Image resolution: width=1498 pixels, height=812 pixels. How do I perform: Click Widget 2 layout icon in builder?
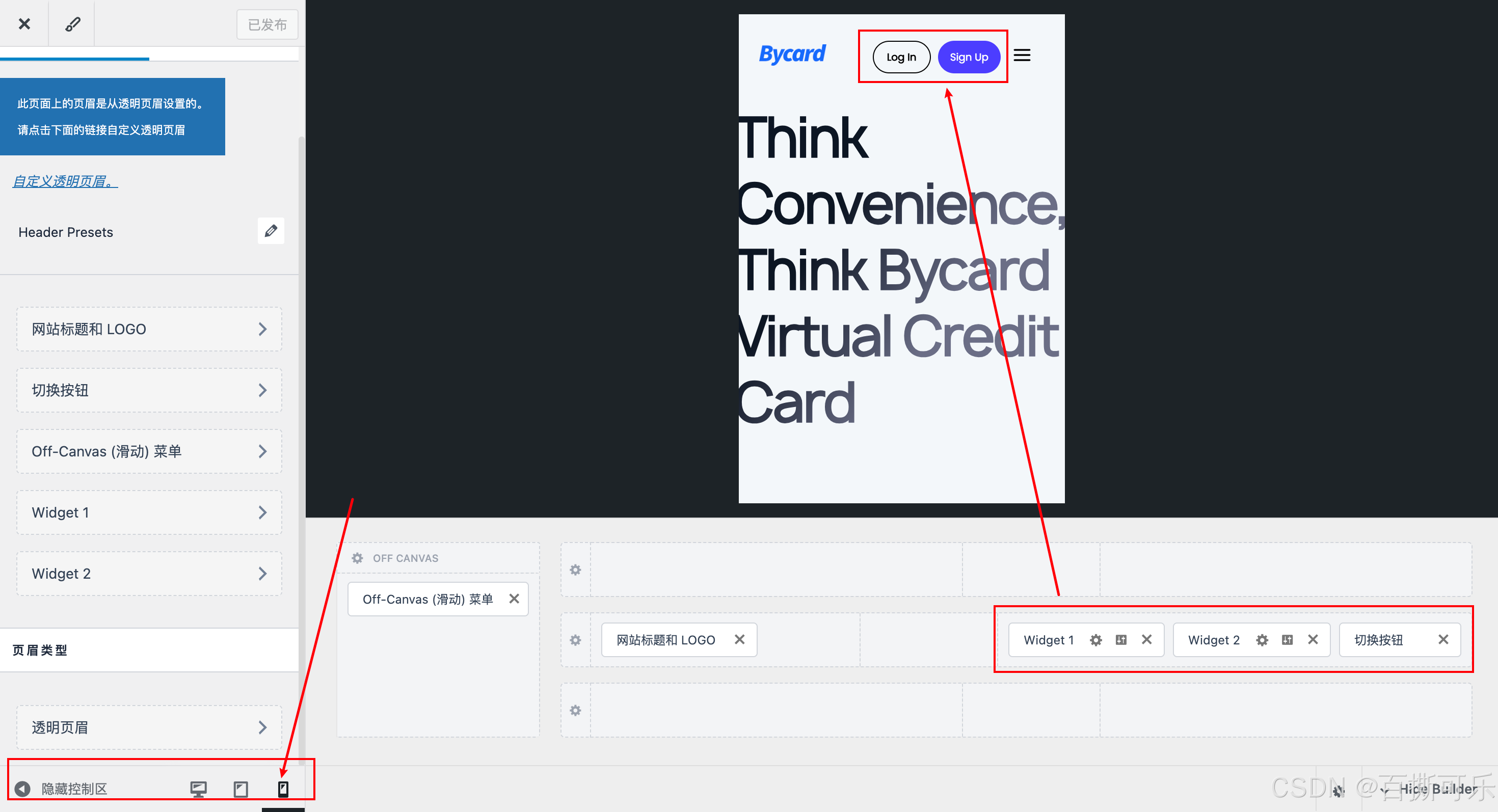[1287, 640]
